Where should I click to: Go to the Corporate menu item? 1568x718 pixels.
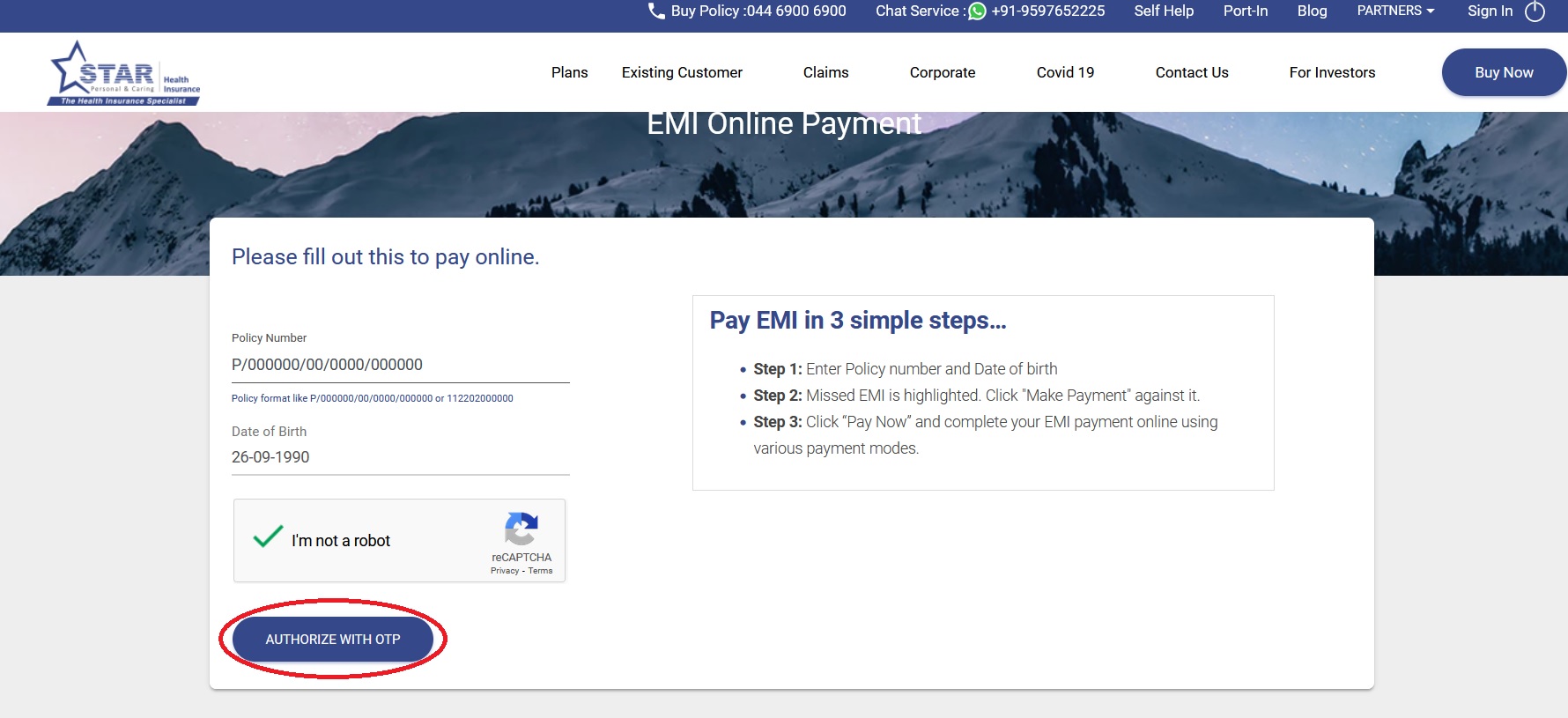tap(942, 72)
